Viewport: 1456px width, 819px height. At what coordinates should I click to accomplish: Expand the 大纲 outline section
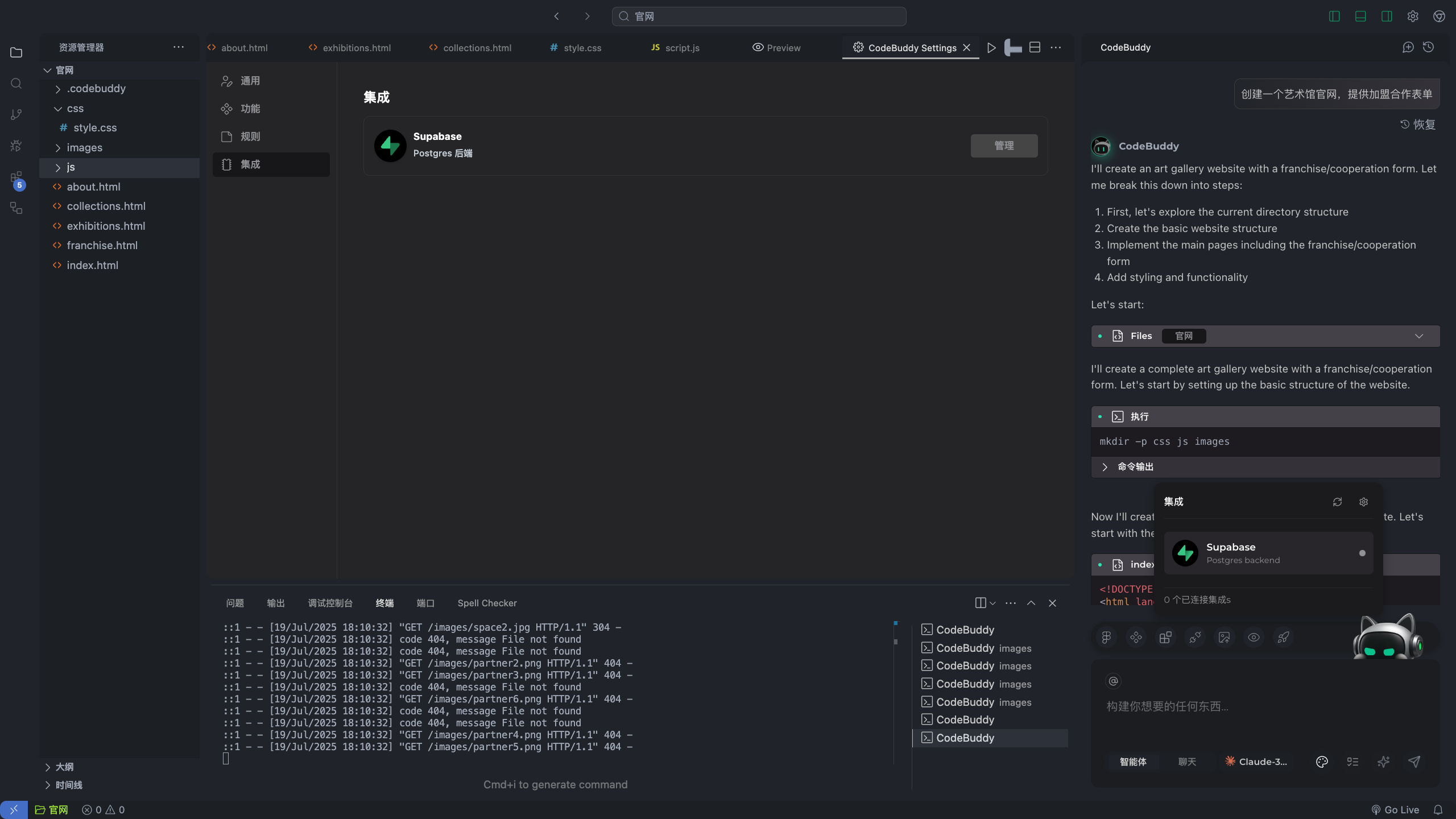(x=47, y=767)
